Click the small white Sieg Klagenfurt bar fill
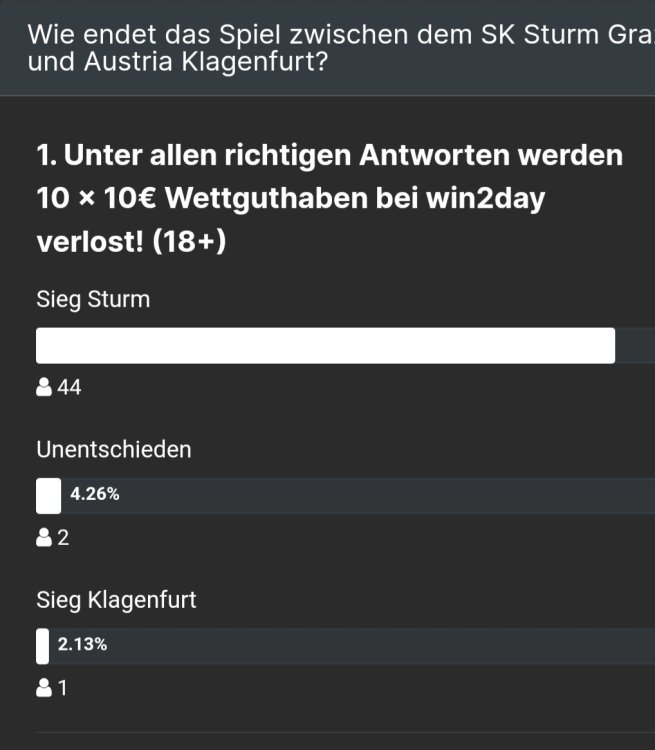The image size is (655, 750). 42,646
